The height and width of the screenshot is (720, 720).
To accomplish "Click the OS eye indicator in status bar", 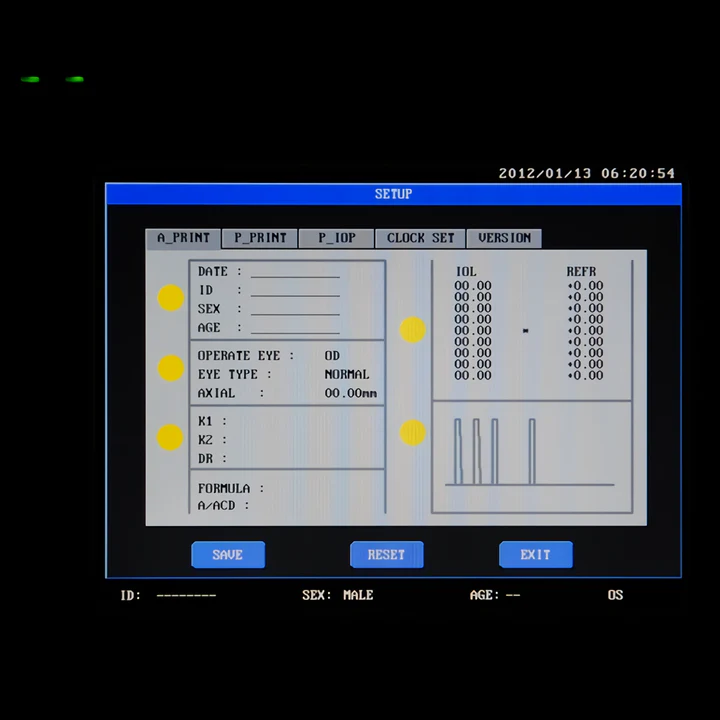I will tap(615, 595).
